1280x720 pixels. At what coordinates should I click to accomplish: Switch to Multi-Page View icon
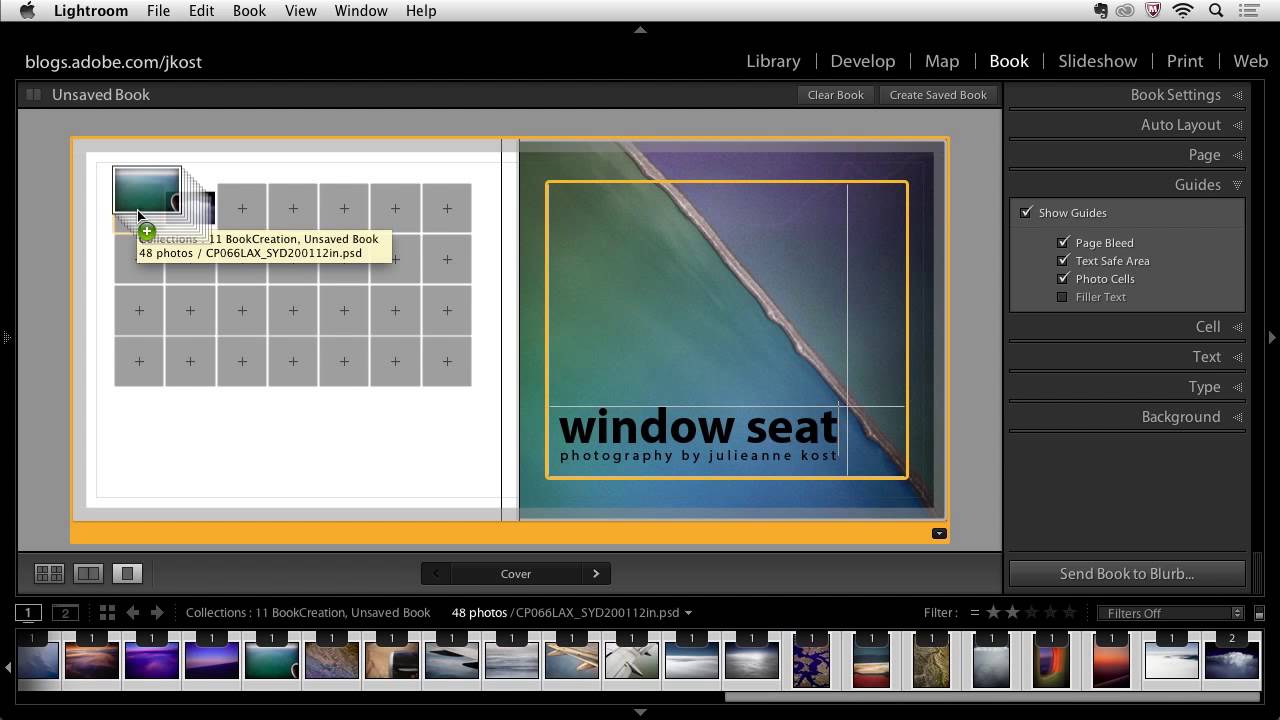pyautogui.click(x=49, y=573)
